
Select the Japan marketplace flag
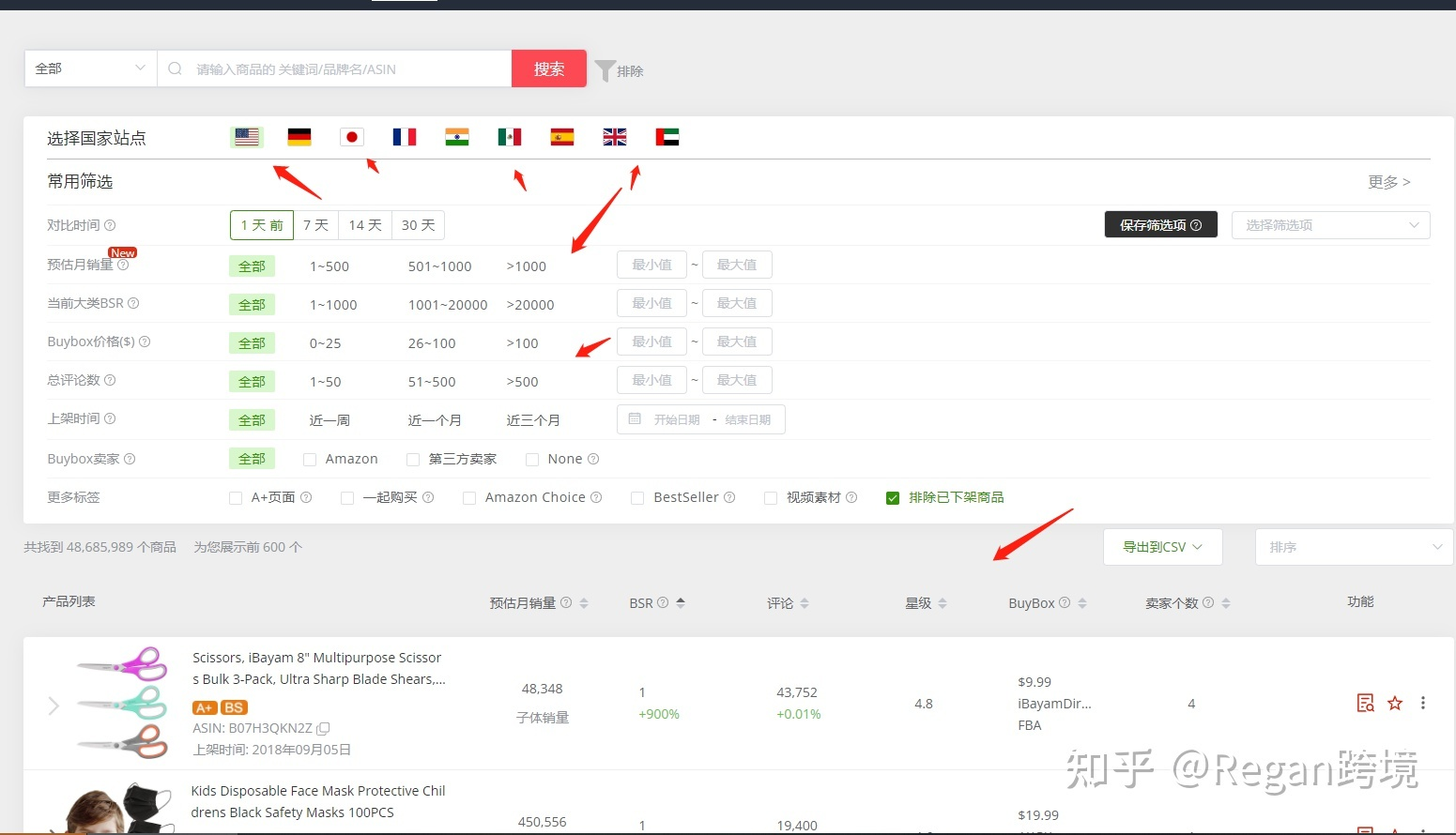[351, 136]
